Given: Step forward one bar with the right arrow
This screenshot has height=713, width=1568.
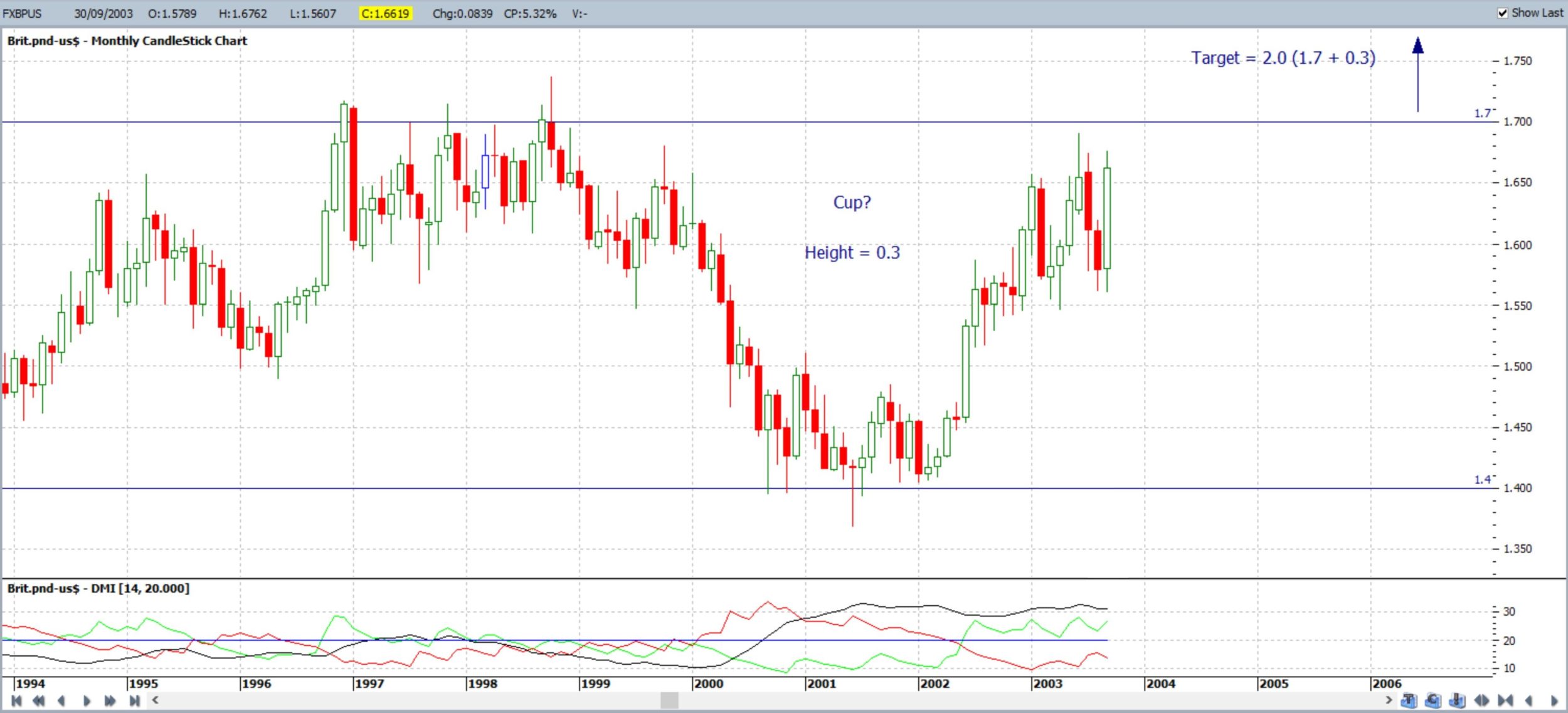Looking at the screenshot, I should 87,700.
